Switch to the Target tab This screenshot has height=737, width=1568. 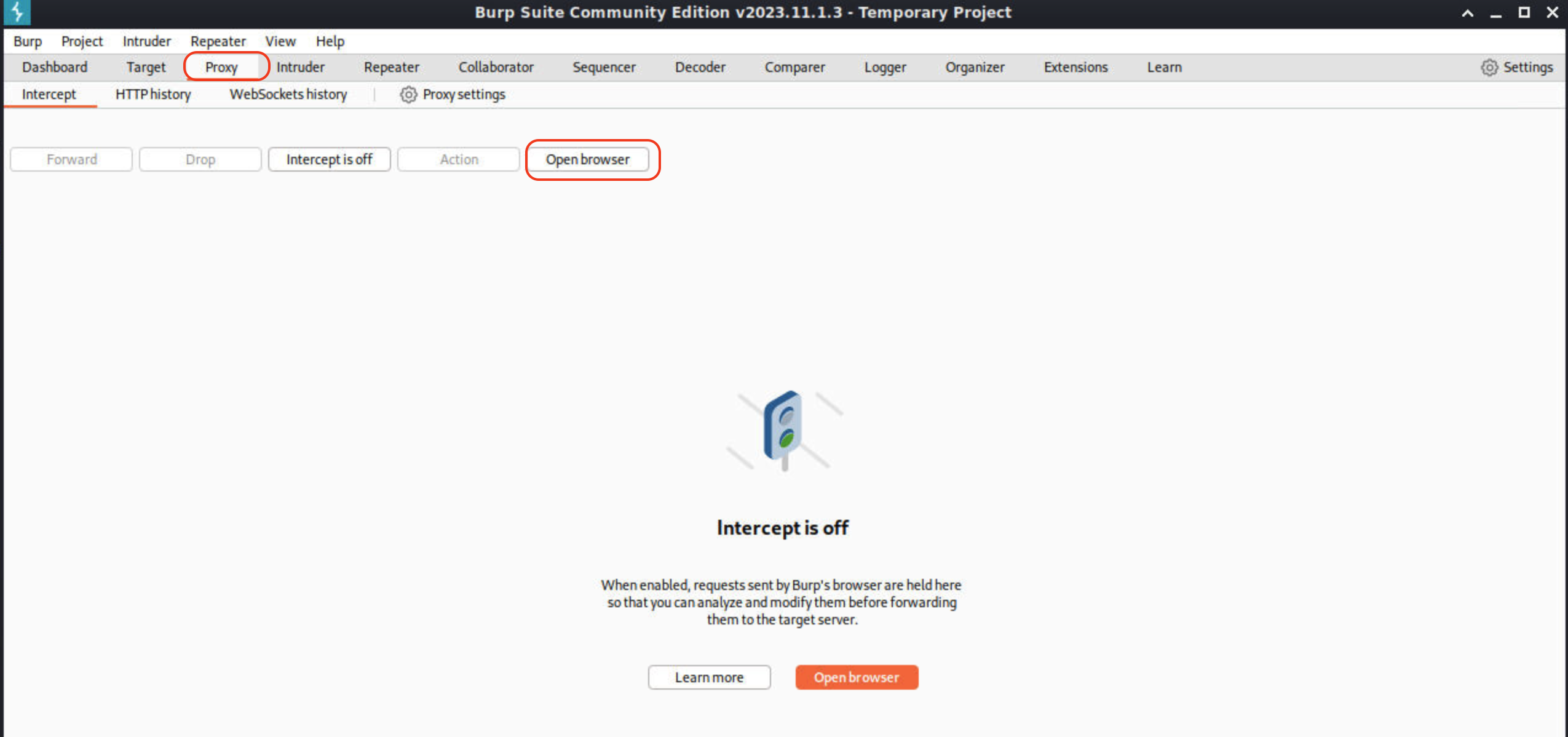pos(146,67)
